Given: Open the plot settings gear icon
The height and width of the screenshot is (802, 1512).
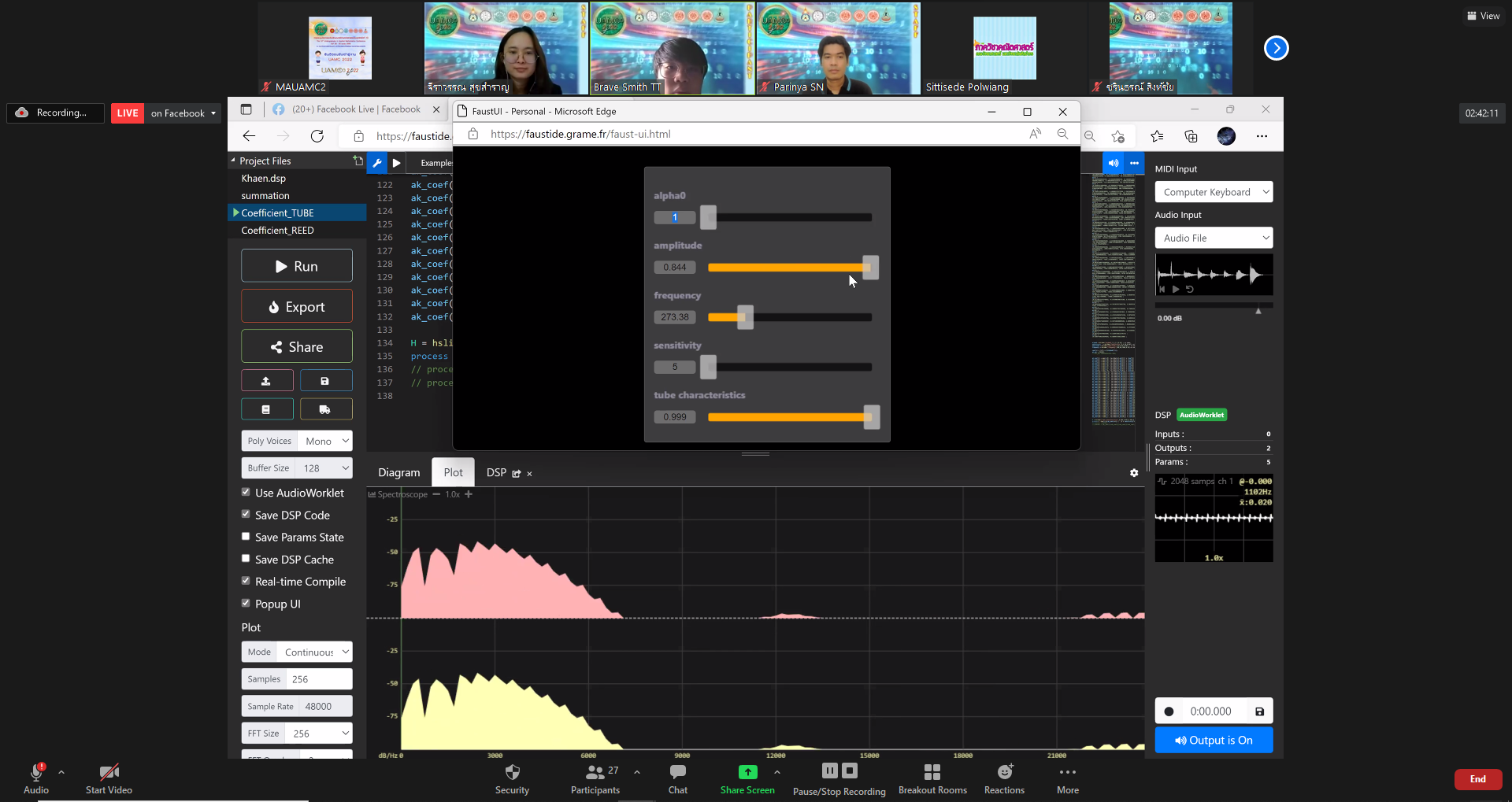Looking at the screenshot, I should [x=1134, y=473].
